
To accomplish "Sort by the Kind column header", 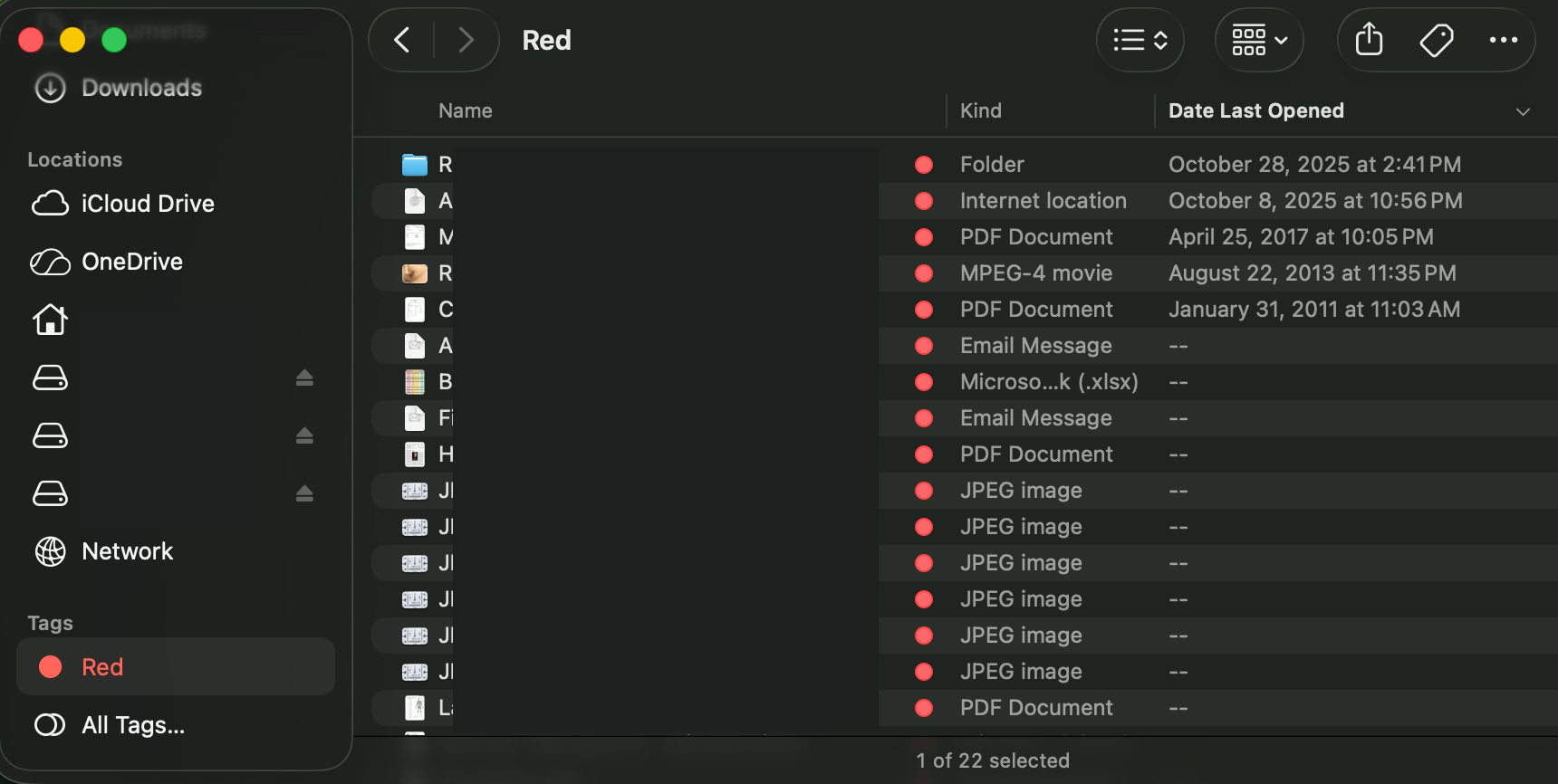I will (981, 110).
